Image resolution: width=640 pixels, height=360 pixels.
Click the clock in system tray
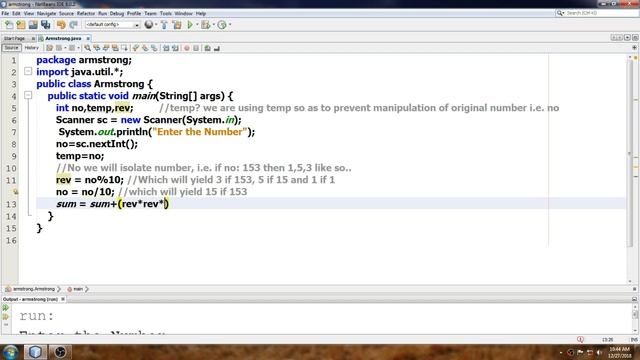click(x=619, y=352)
